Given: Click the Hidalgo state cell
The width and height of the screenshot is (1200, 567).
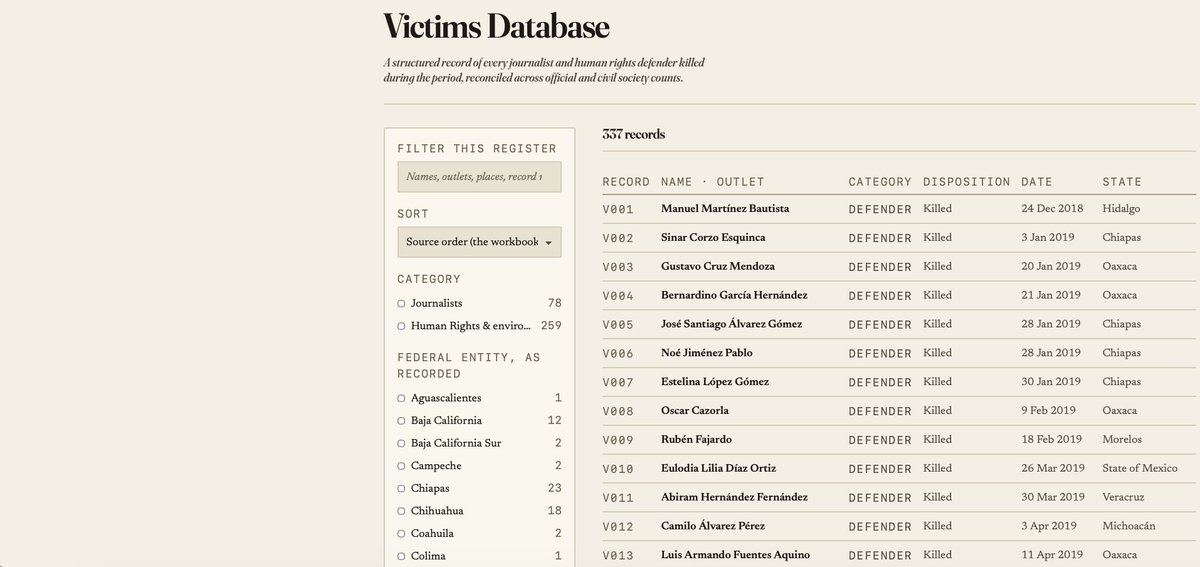Looking at the screenshot, I should pyautogui.click(x=1121, y=209).
